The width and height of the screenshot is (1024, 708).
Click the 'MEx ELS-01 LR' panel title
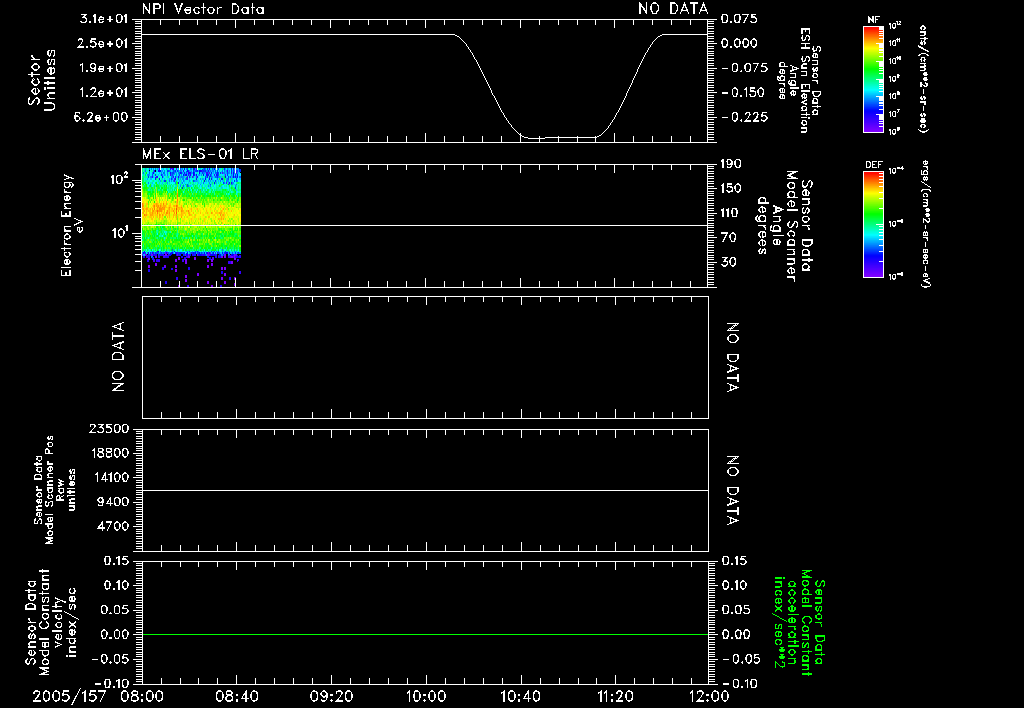(x=200, y=154)
